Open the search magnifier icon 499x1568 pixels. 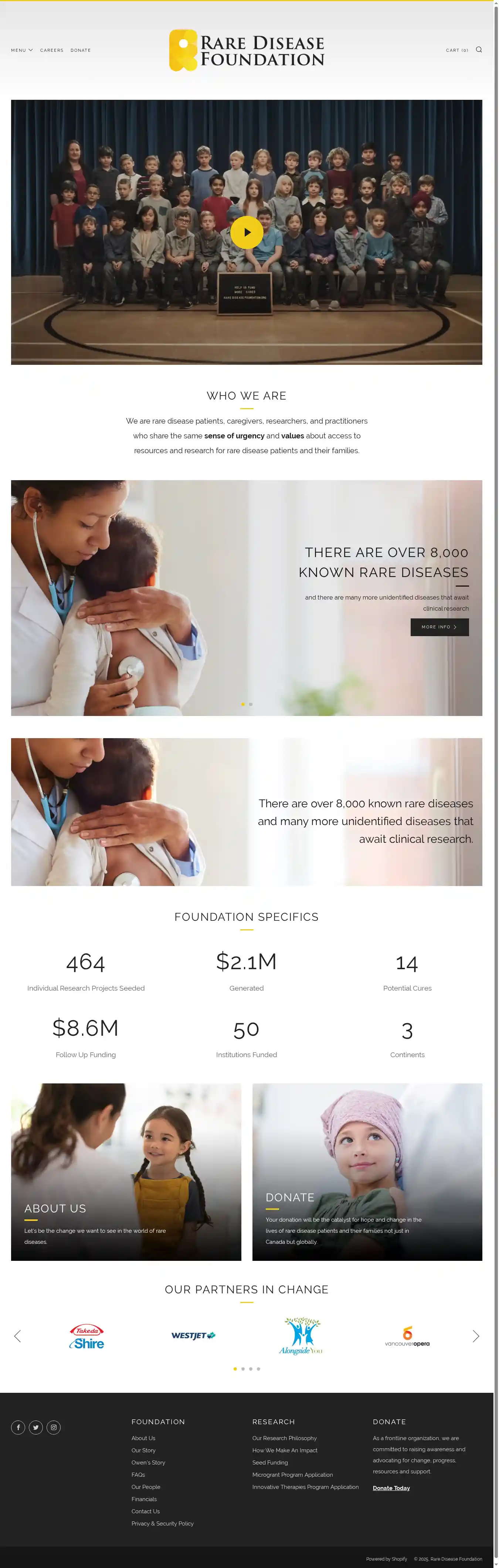pos(478,50)
